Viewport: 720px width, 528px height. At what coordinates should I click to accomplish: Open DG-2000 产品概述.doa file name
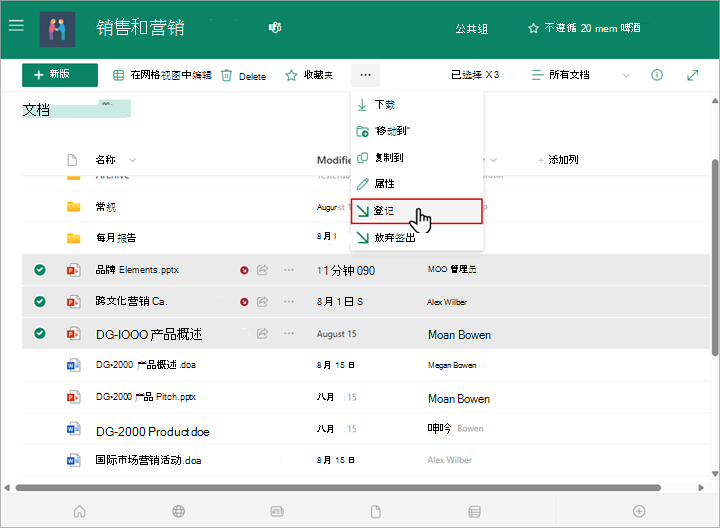coord(146,365)
